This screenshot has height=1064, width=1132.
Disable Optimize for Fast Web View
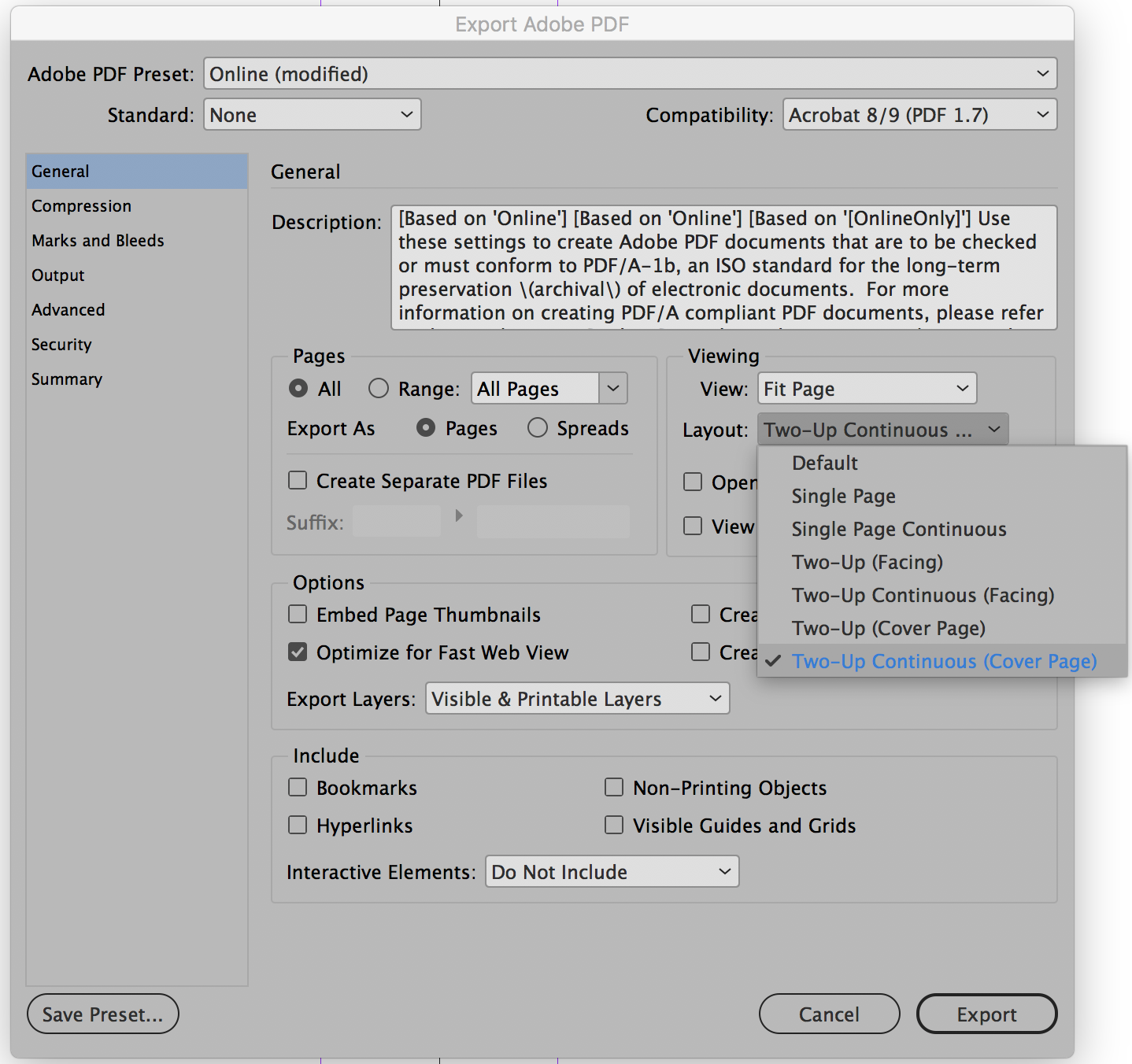click(298, 652)
